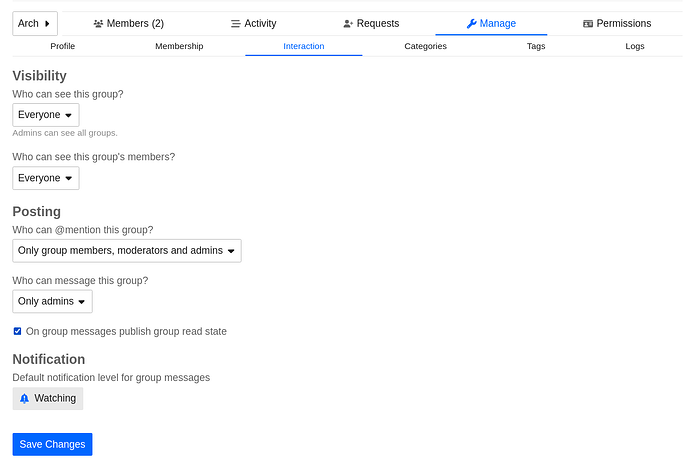The width and height of the screenshot is (689, 470).
Task: Click the Requests user-plus icon
Action: click(348, 24)
